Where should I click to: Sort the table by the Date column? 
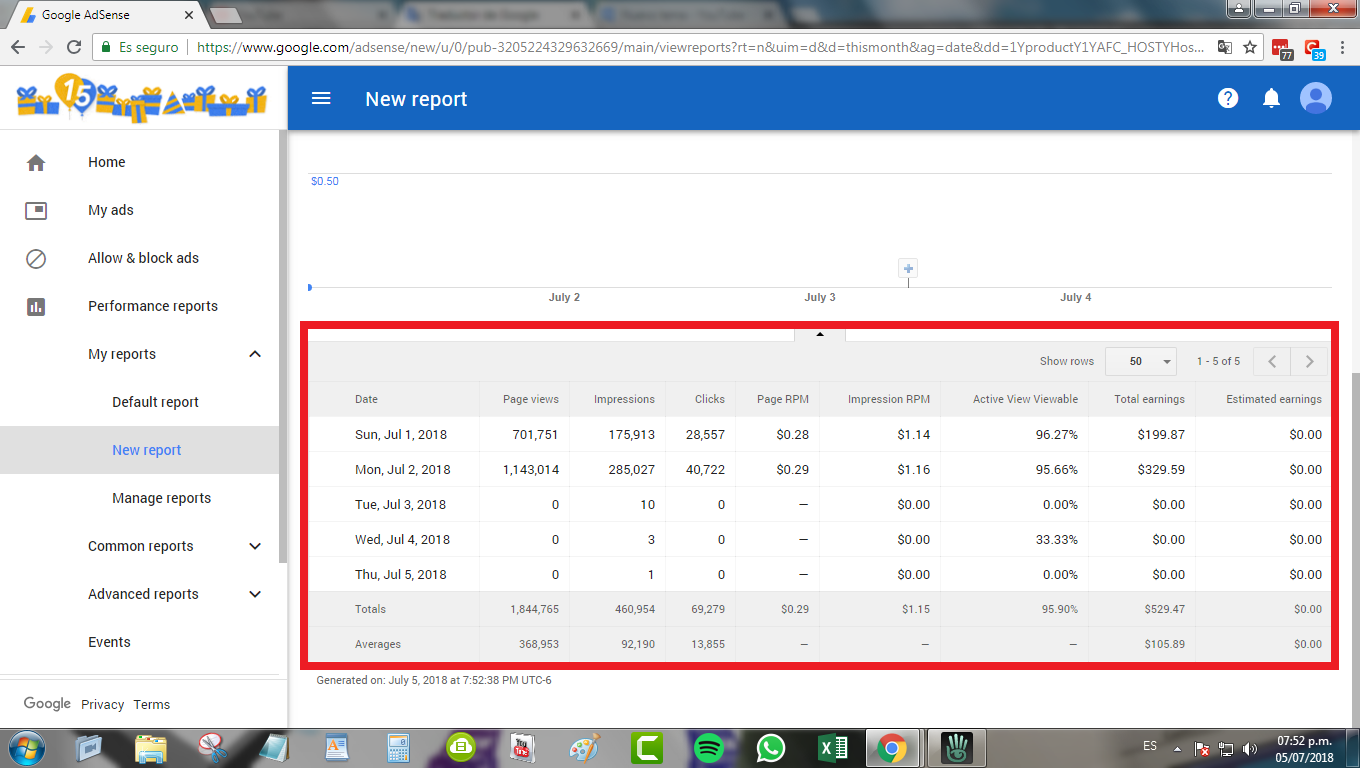[x=366, y=399]
